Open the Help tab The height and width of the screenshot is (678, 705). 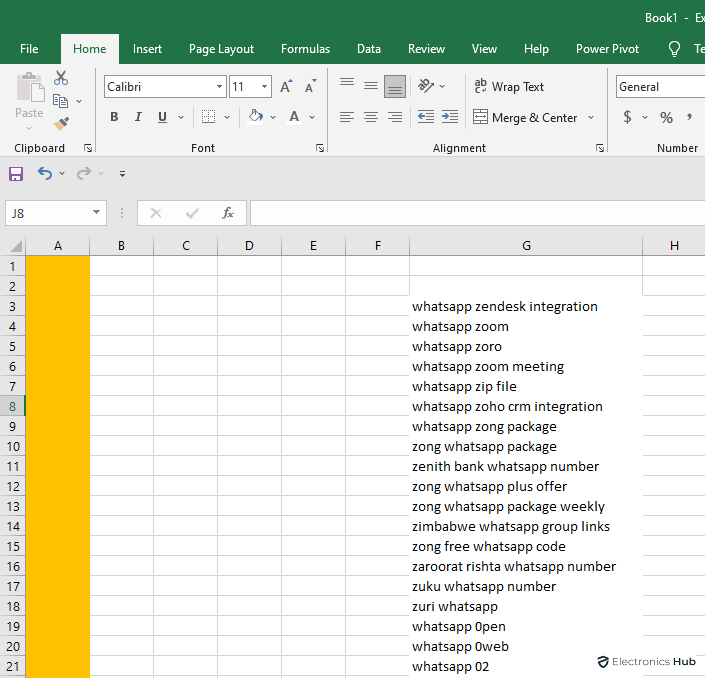[x=536, y=49]
